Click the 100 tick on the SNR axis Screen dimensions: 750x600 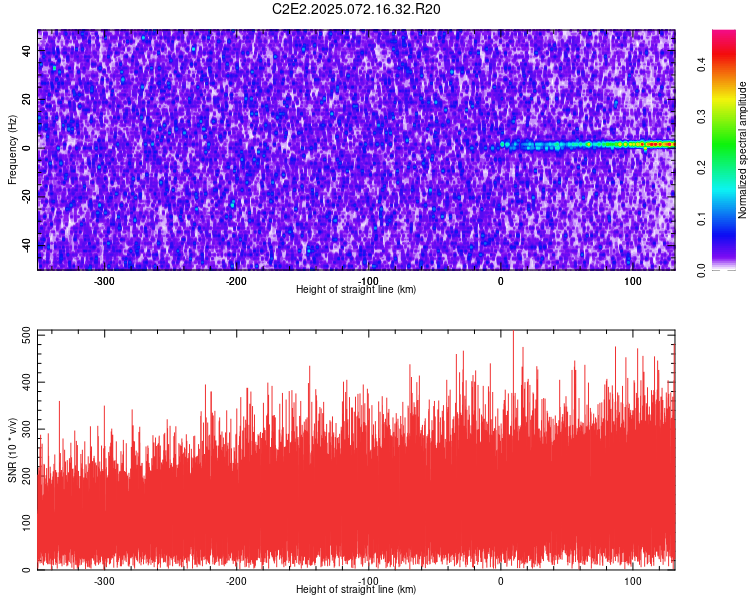[x=26, y=522]
